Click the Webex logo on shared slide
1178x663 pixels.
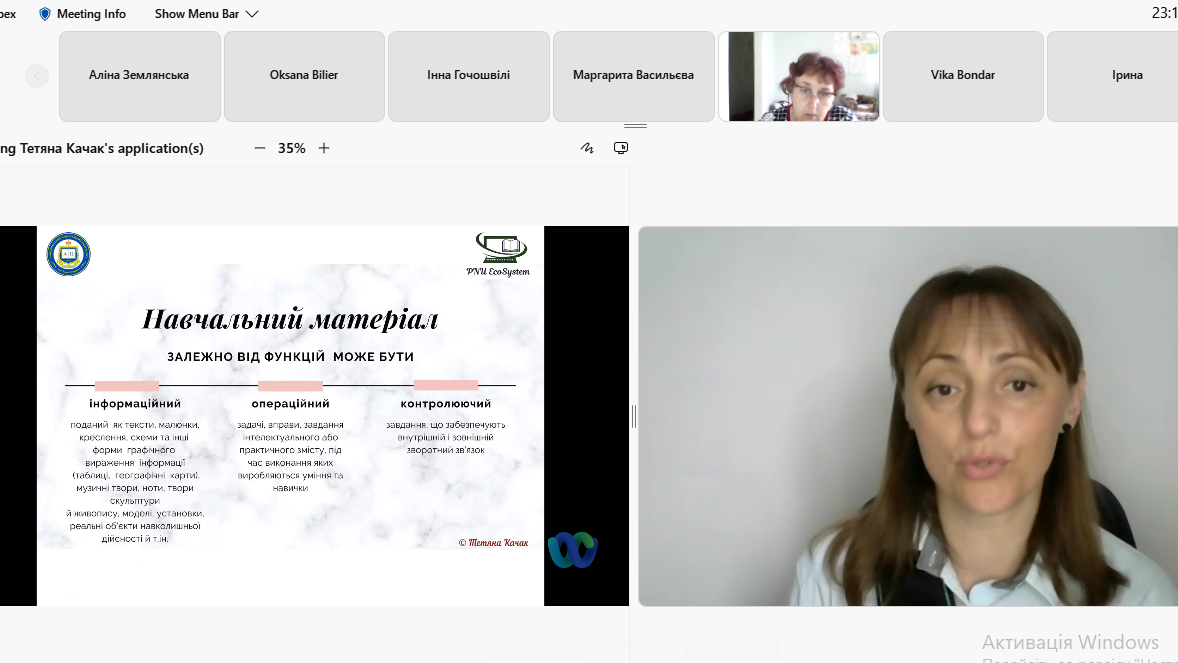tap(572, 550)
